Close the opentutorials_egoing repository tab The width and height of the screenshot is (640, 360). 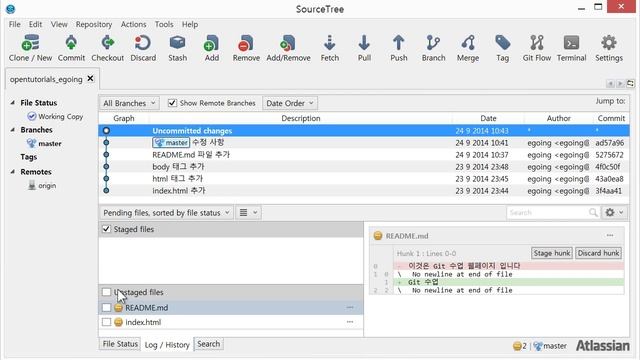click(91, 78)
